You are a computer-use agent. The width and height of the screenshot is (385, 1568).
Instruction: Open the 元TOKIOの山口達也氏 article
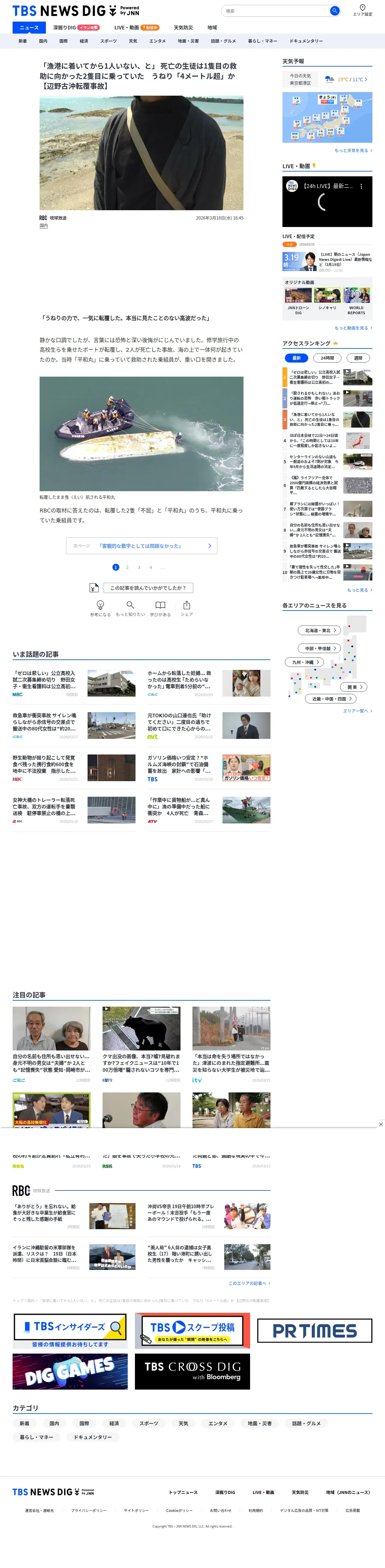(209, 726)
